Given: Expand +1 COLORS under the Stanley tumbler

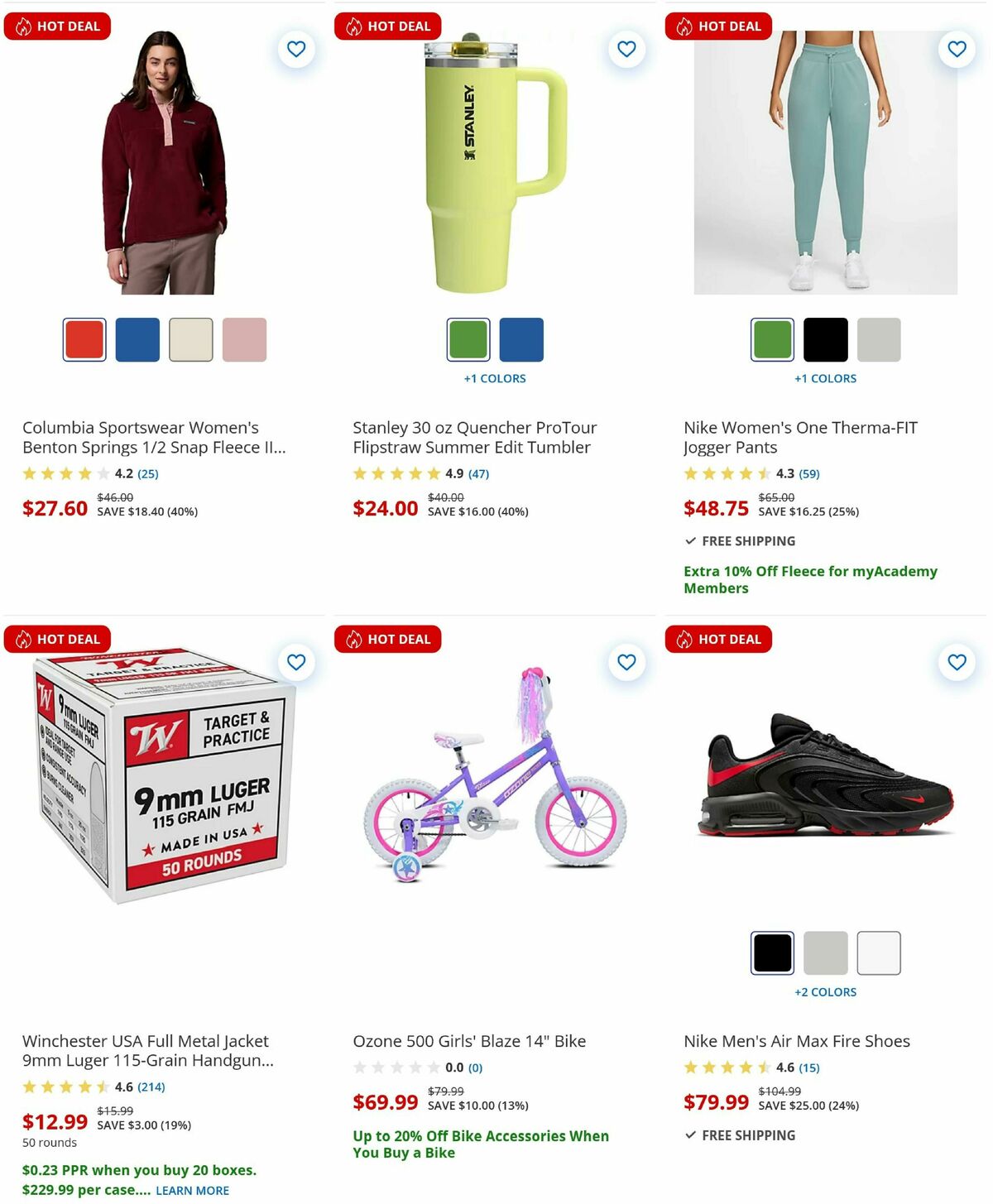Looking at the screenshot, I should [496, 378].
